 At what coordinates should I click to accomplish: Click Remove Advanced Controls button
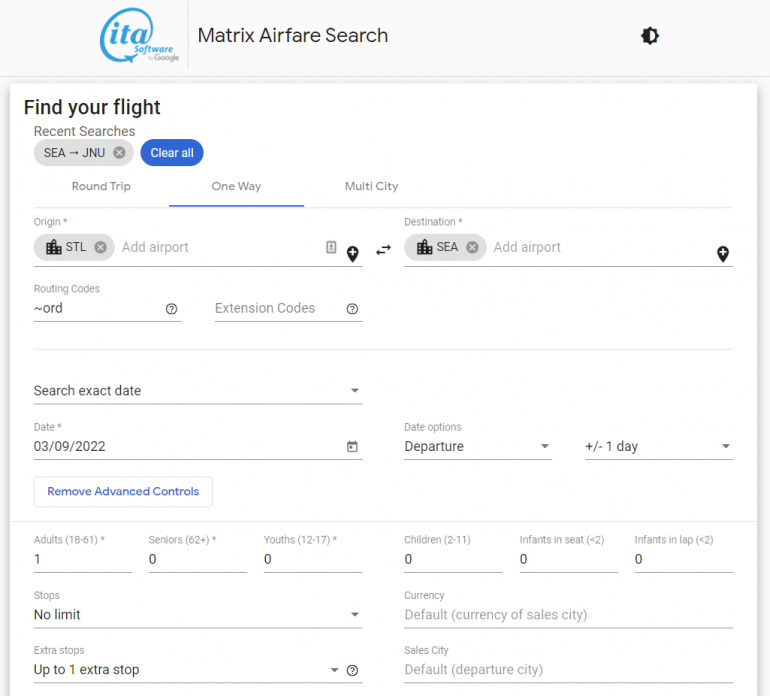click(x=123, y=492)
